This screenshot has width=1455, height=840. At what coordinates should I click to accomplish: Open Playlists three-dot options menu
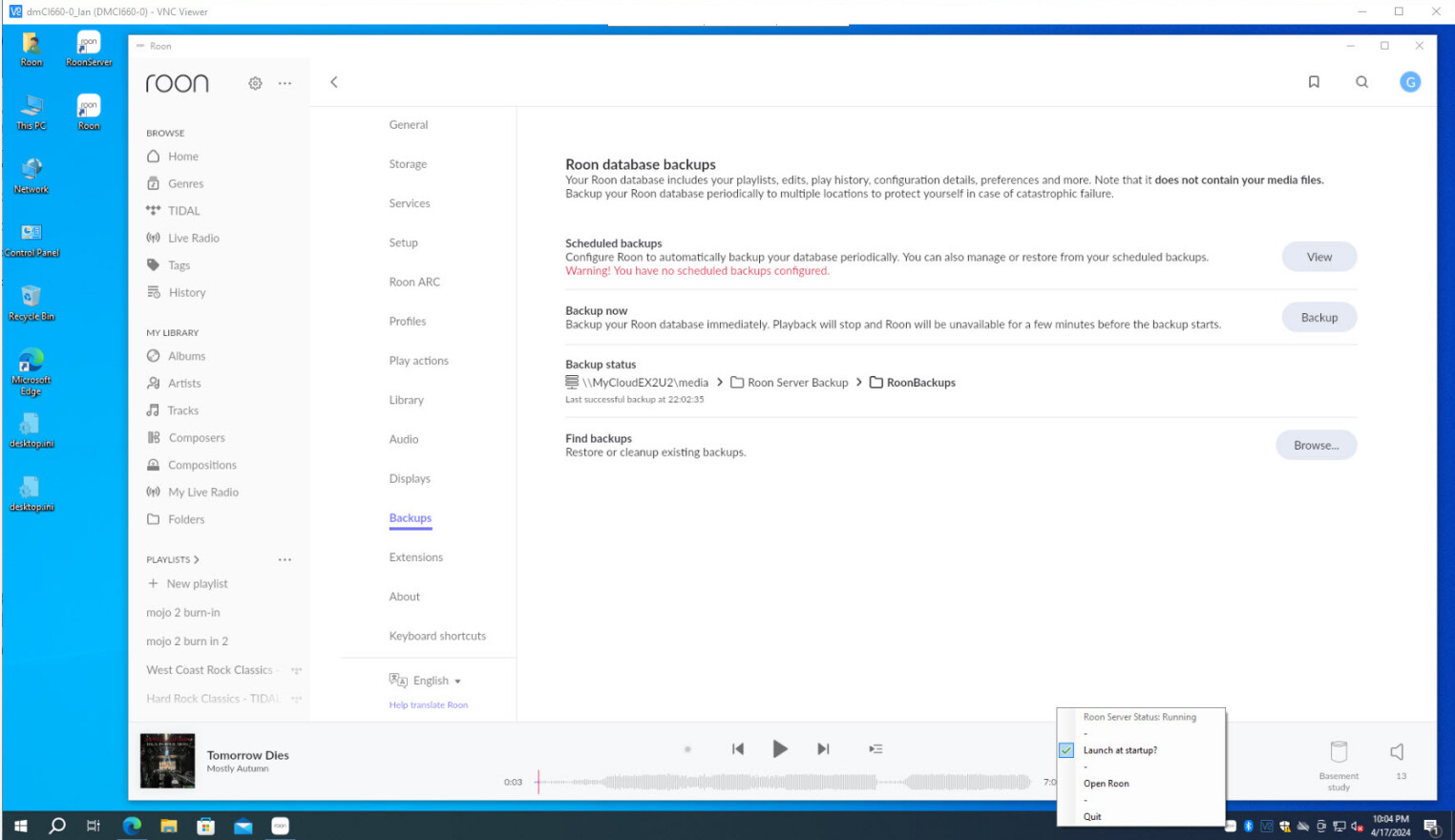pos(285,559)
